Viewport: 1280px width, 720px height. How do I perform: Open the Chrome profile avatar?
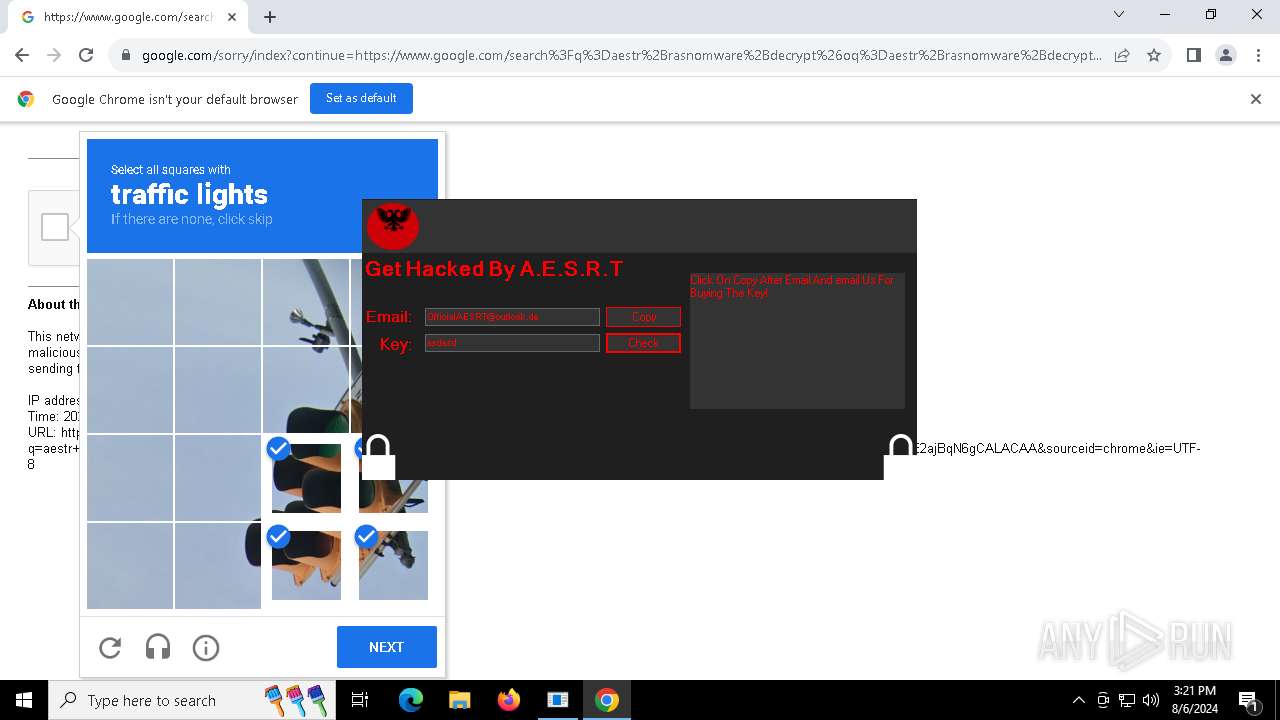click(1226, 55)
